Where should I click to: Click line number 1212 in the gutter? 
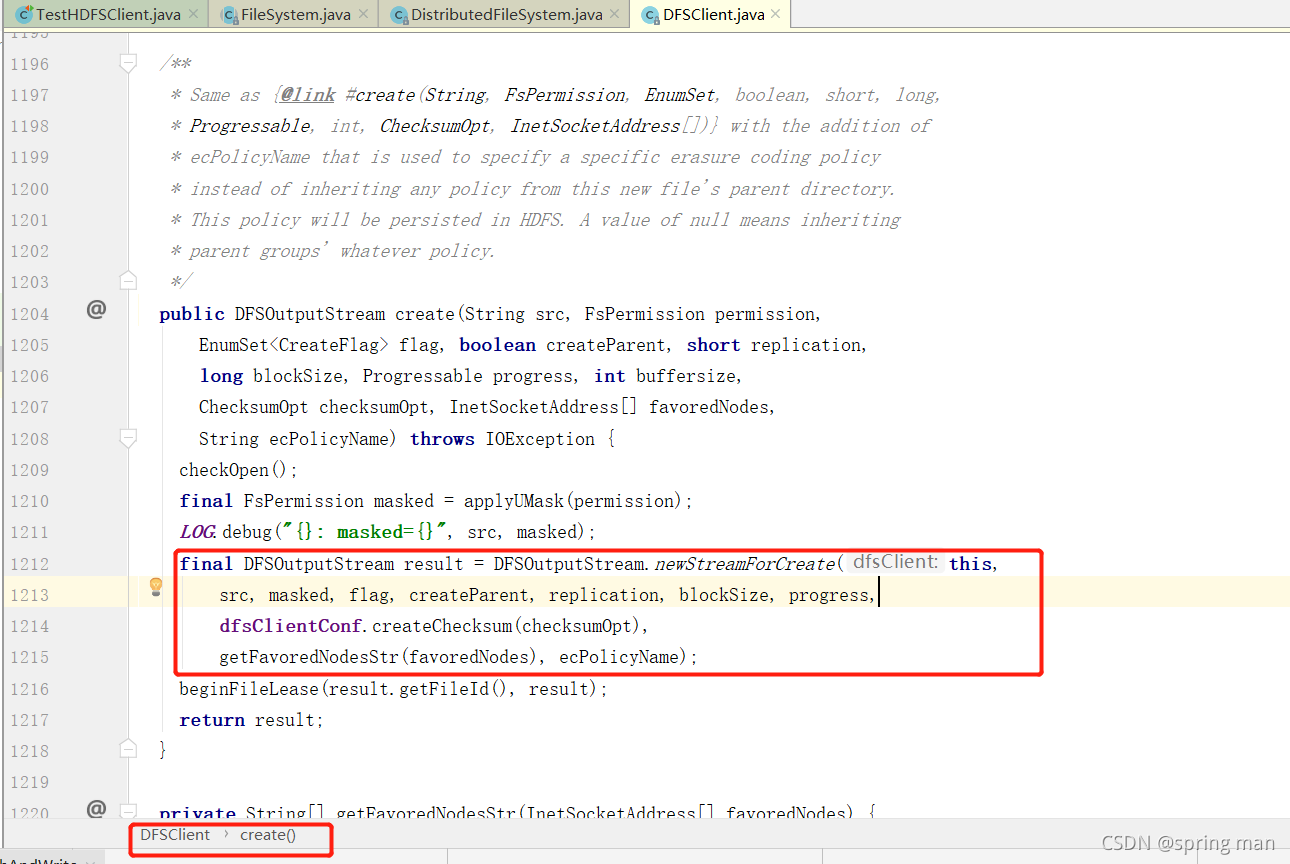(x=29, y=564)
